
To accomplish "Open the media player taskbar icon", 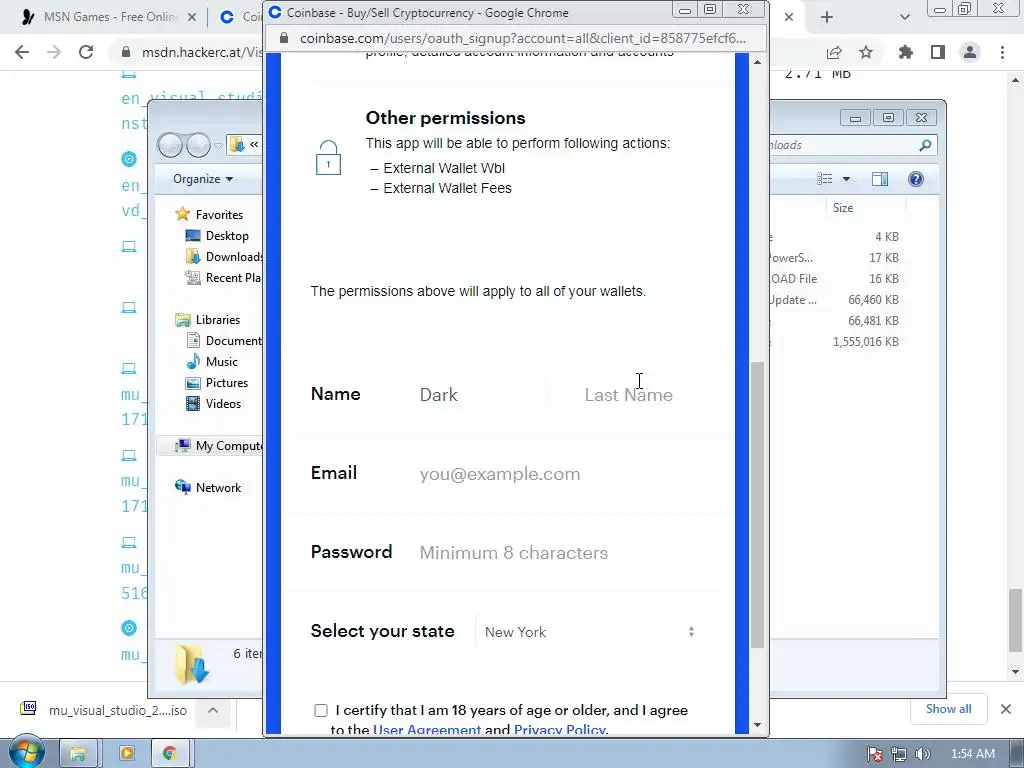I will click(126, 754).
